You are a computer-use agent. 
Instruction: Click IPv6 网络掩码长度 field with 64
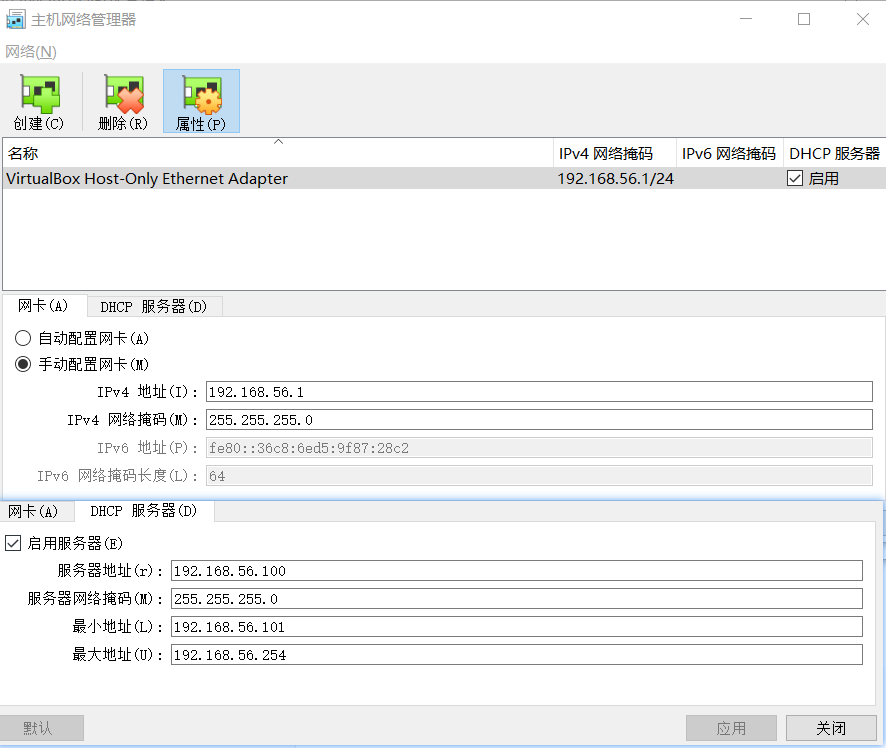click(x=539, y=476)
